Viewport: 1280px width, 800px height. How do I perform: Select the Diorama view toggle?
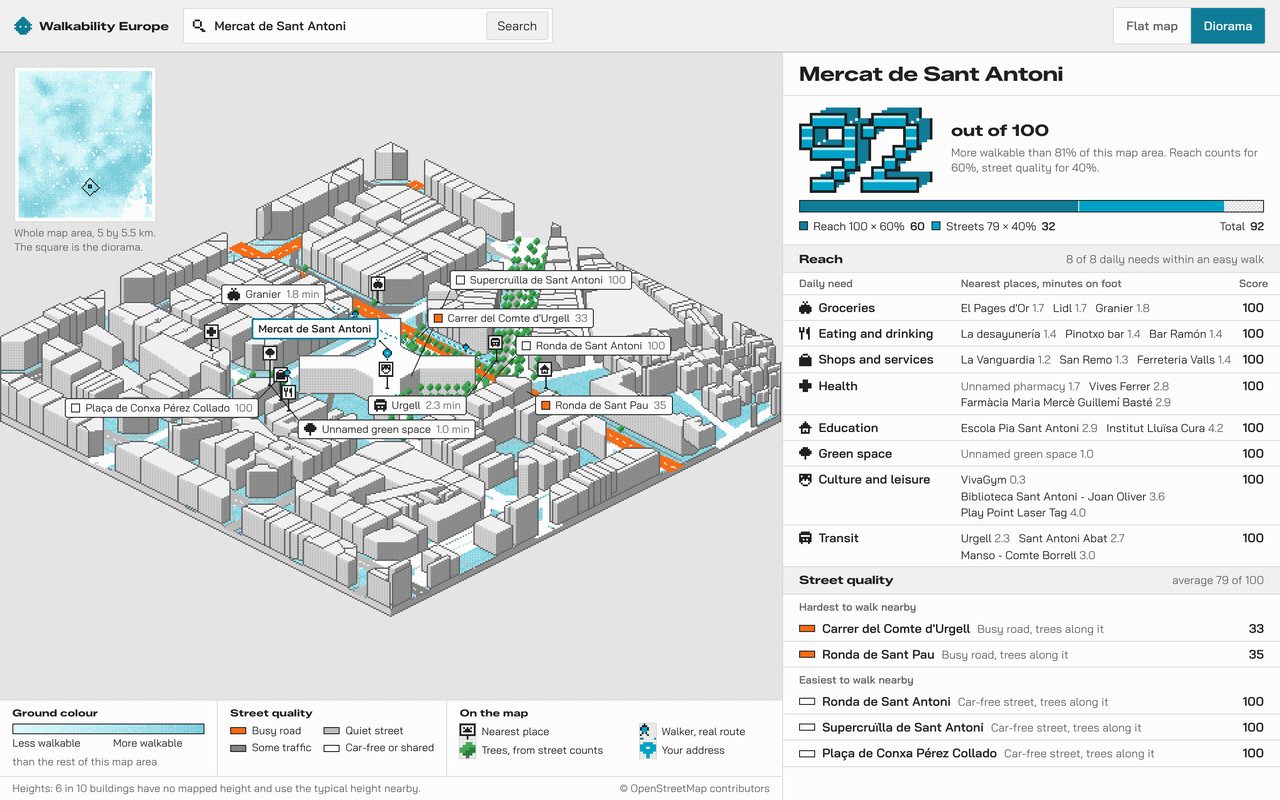coord(1228,26)
